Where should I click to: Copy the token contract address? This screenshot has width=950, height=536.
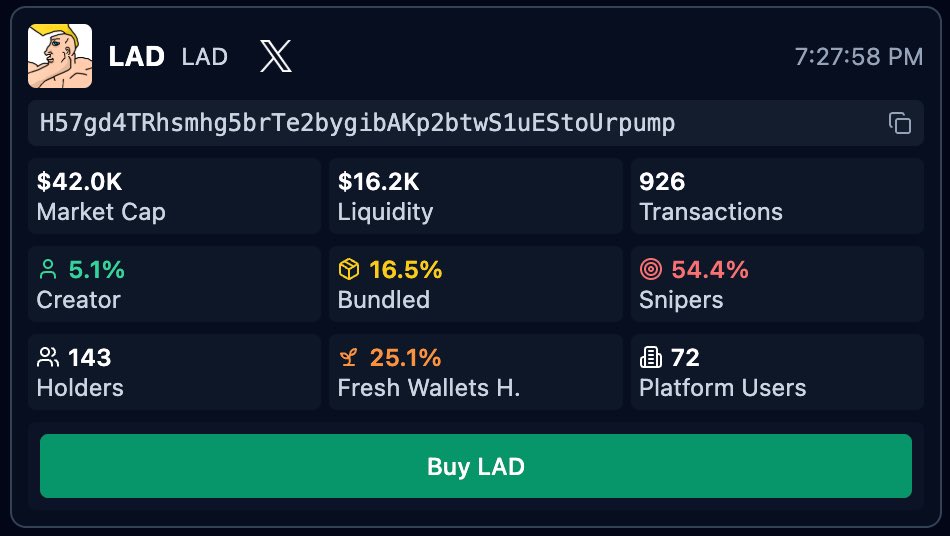900,123
